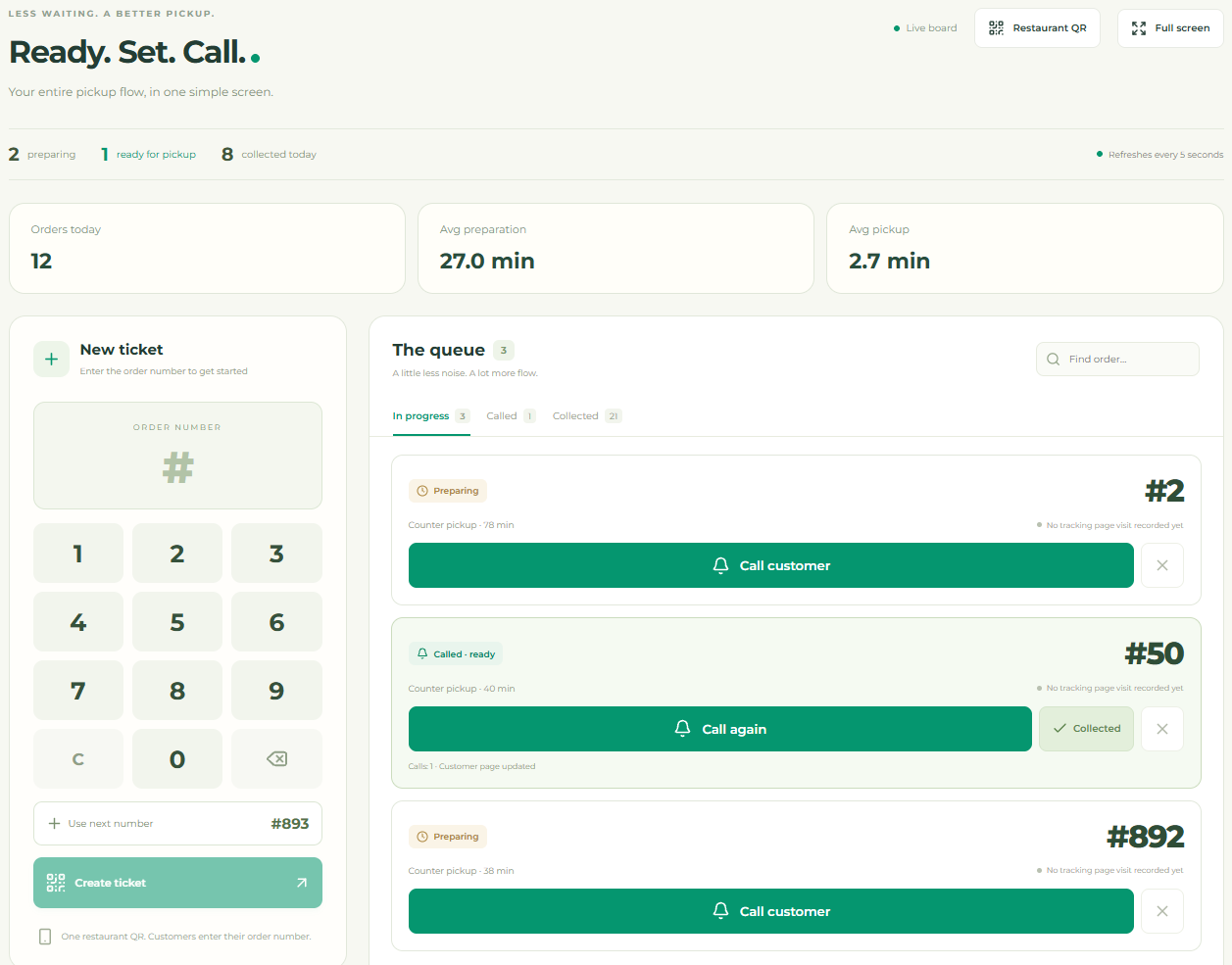Focus the Find order search box

(x=1117, y=359)
